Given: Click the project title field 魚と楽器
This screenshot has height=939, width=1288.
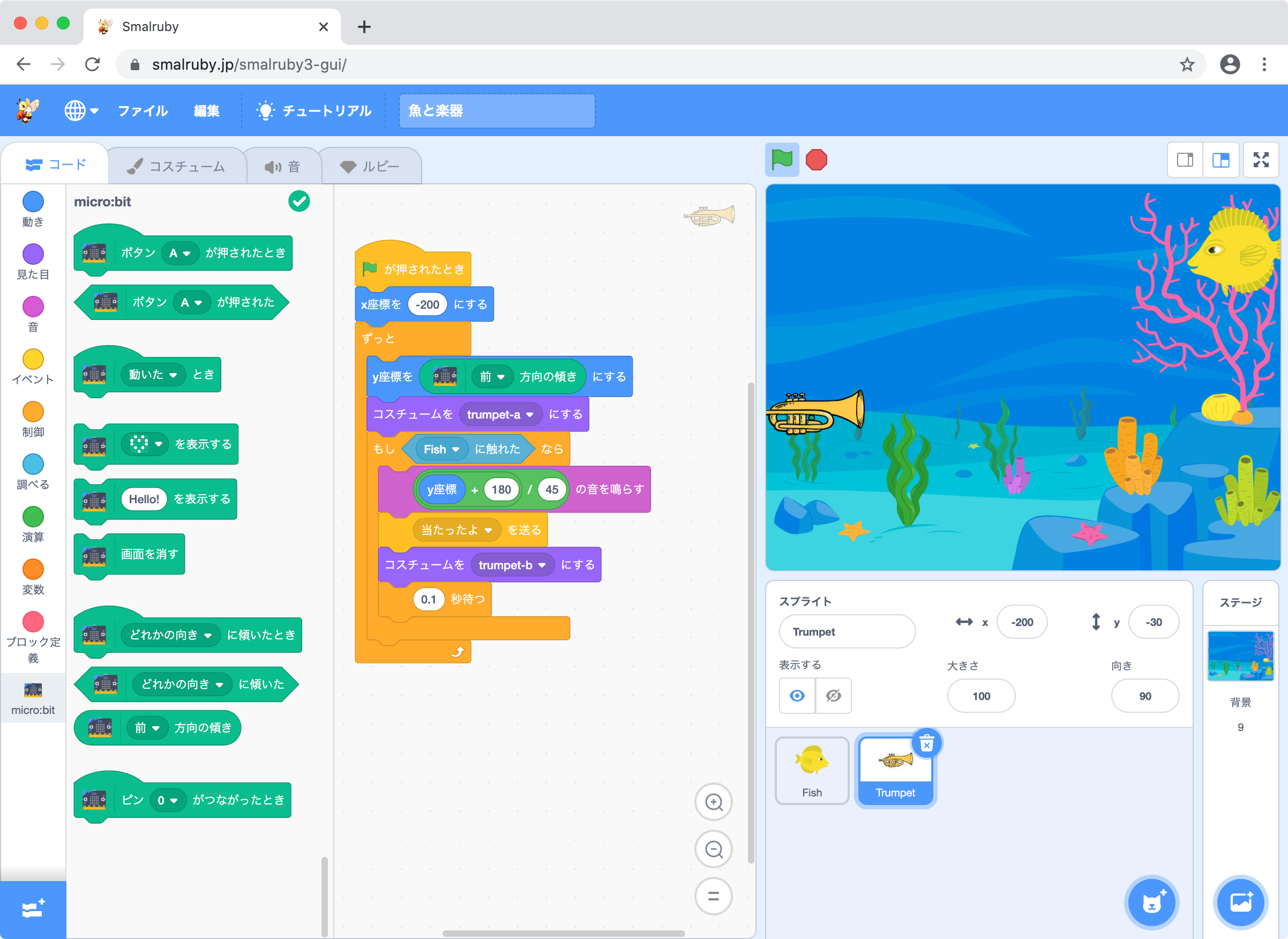Looking at the screenshot, I should point(497,110).
